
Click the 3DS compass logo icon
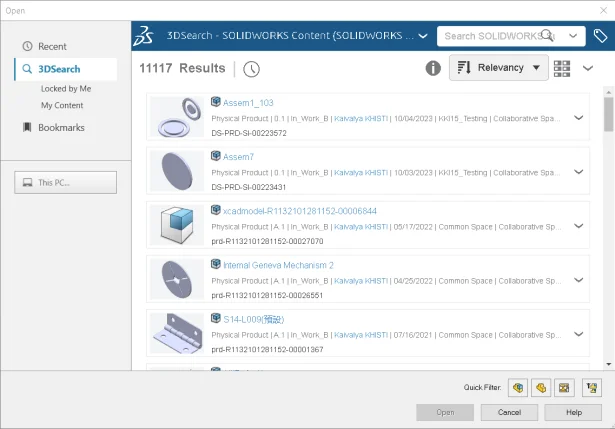pos(143,36)
